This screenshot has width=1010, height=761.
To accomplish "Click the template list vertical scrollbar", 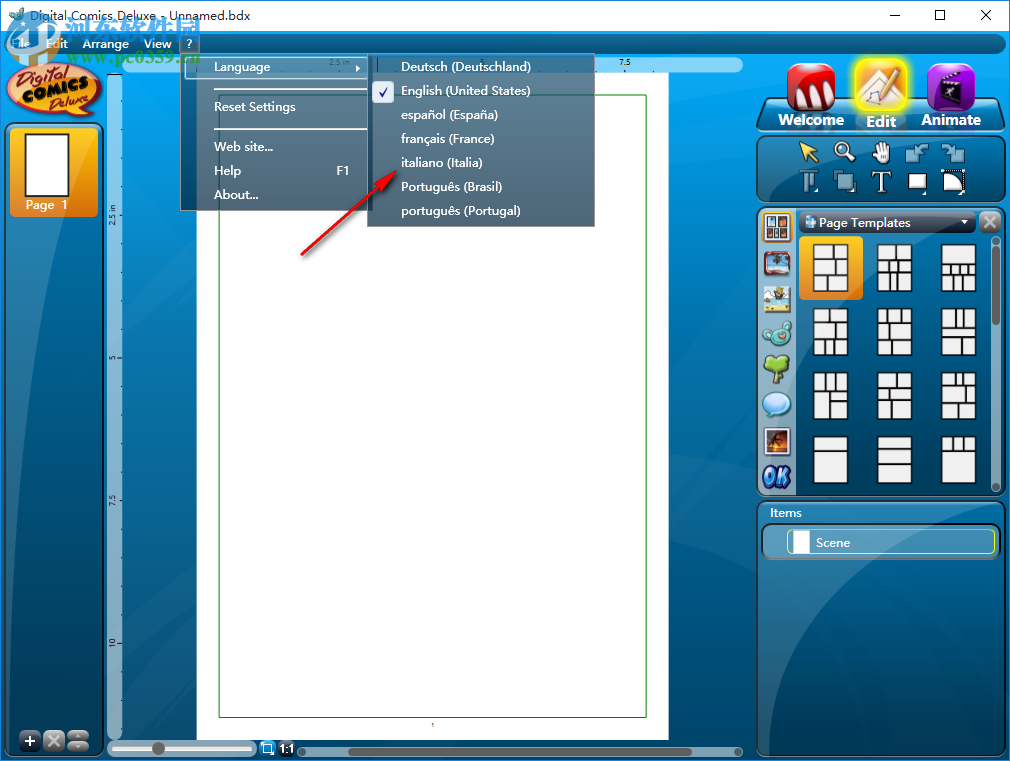I will point(996,284).
